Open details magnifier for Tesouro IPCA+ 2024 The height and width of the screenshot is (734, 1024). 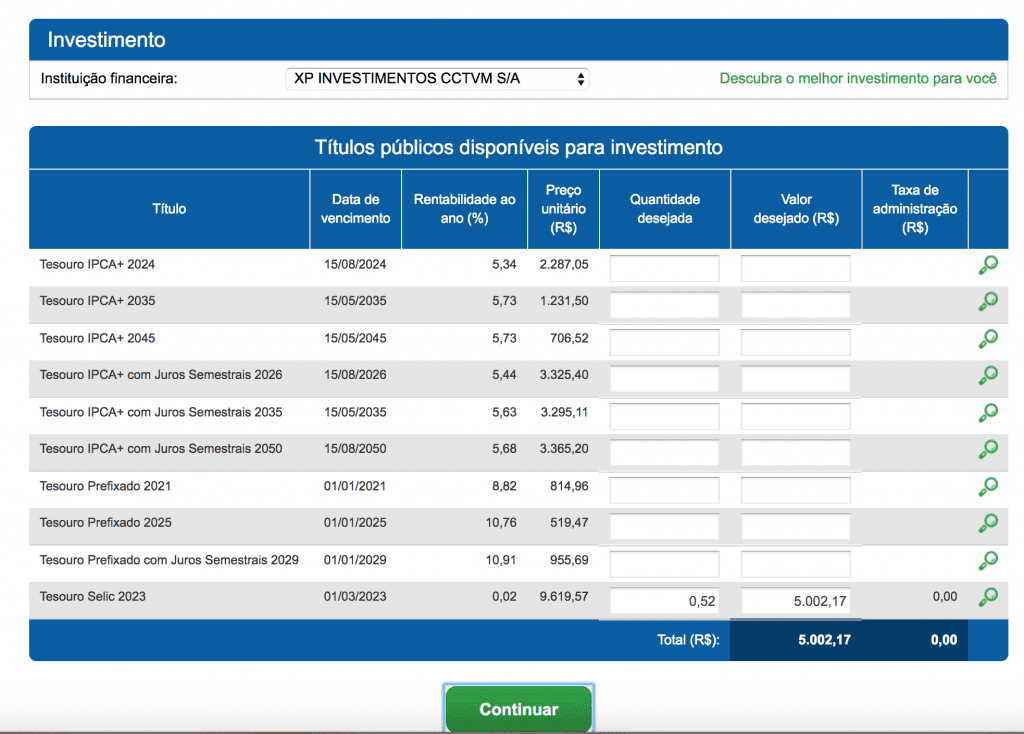click(988, 265)
